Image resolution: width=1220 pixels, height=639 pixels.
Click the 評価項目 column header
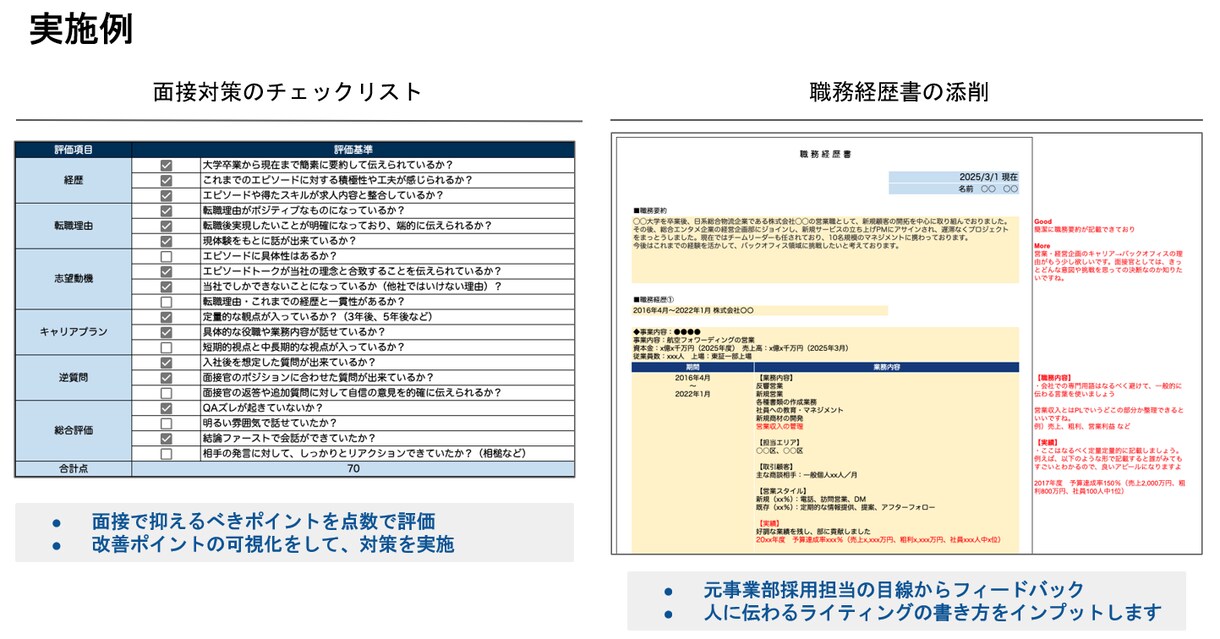coord(73,149)
